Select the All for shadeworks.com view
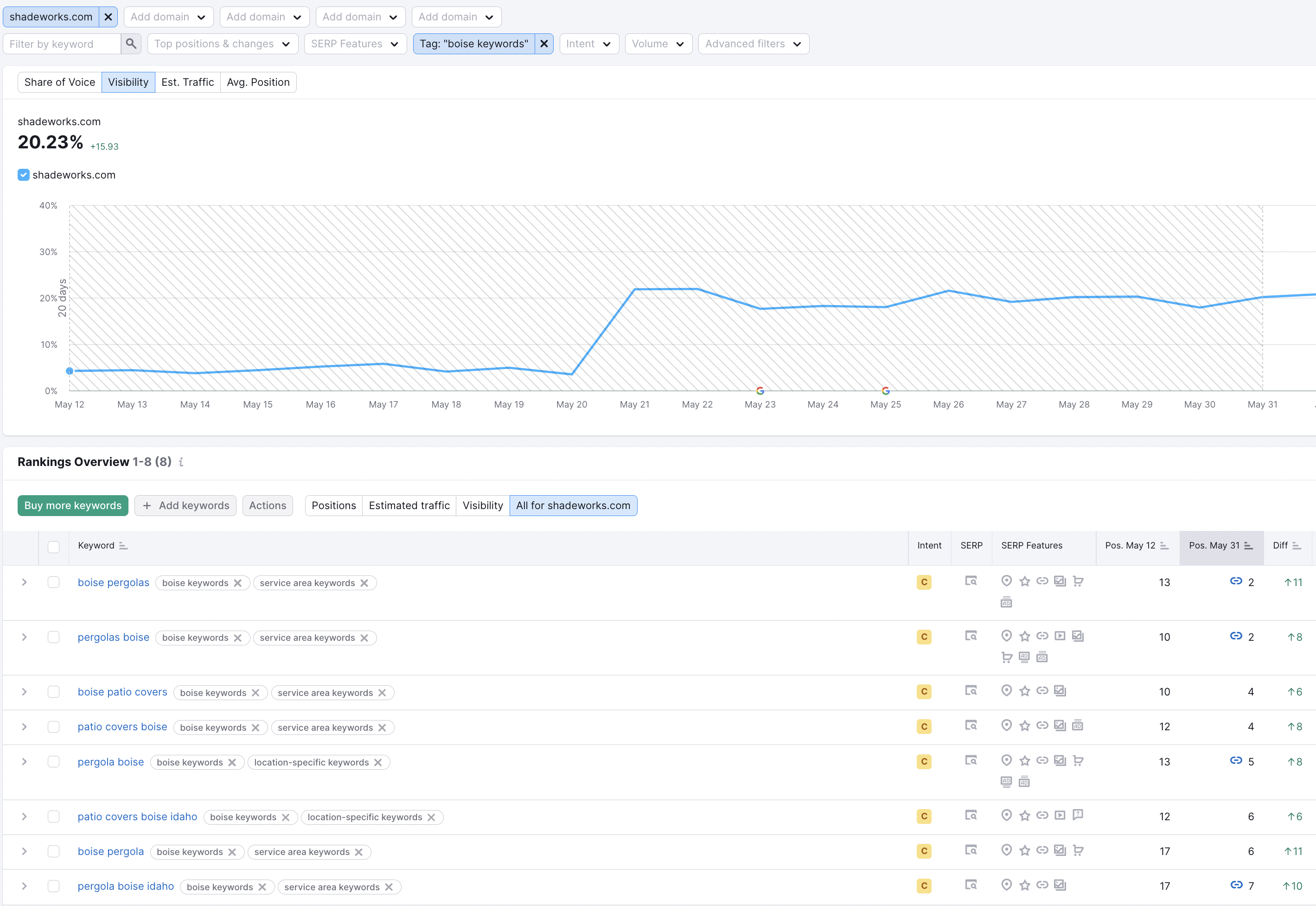1316x906 pixels. click(x=574, y=506)
